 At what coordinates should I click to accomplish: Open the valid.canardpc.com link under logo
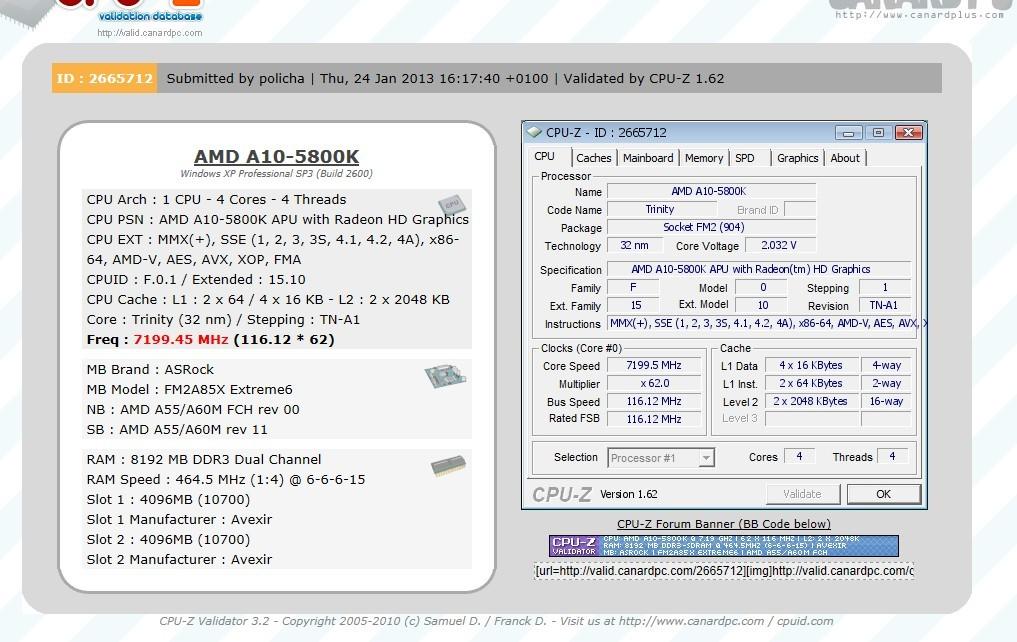point(150,32)
